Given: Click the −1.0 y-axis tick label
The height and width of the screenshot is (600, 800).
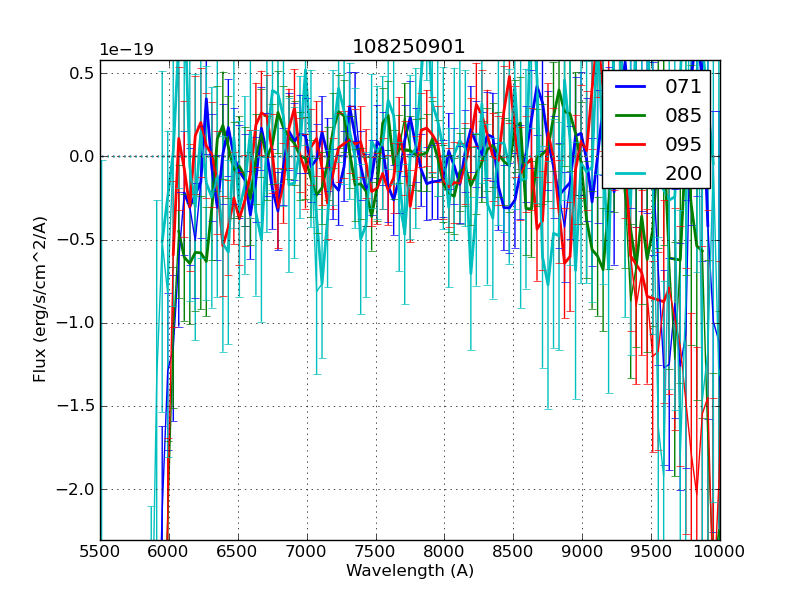Looking at the screenshot, I should pos(77,323).
